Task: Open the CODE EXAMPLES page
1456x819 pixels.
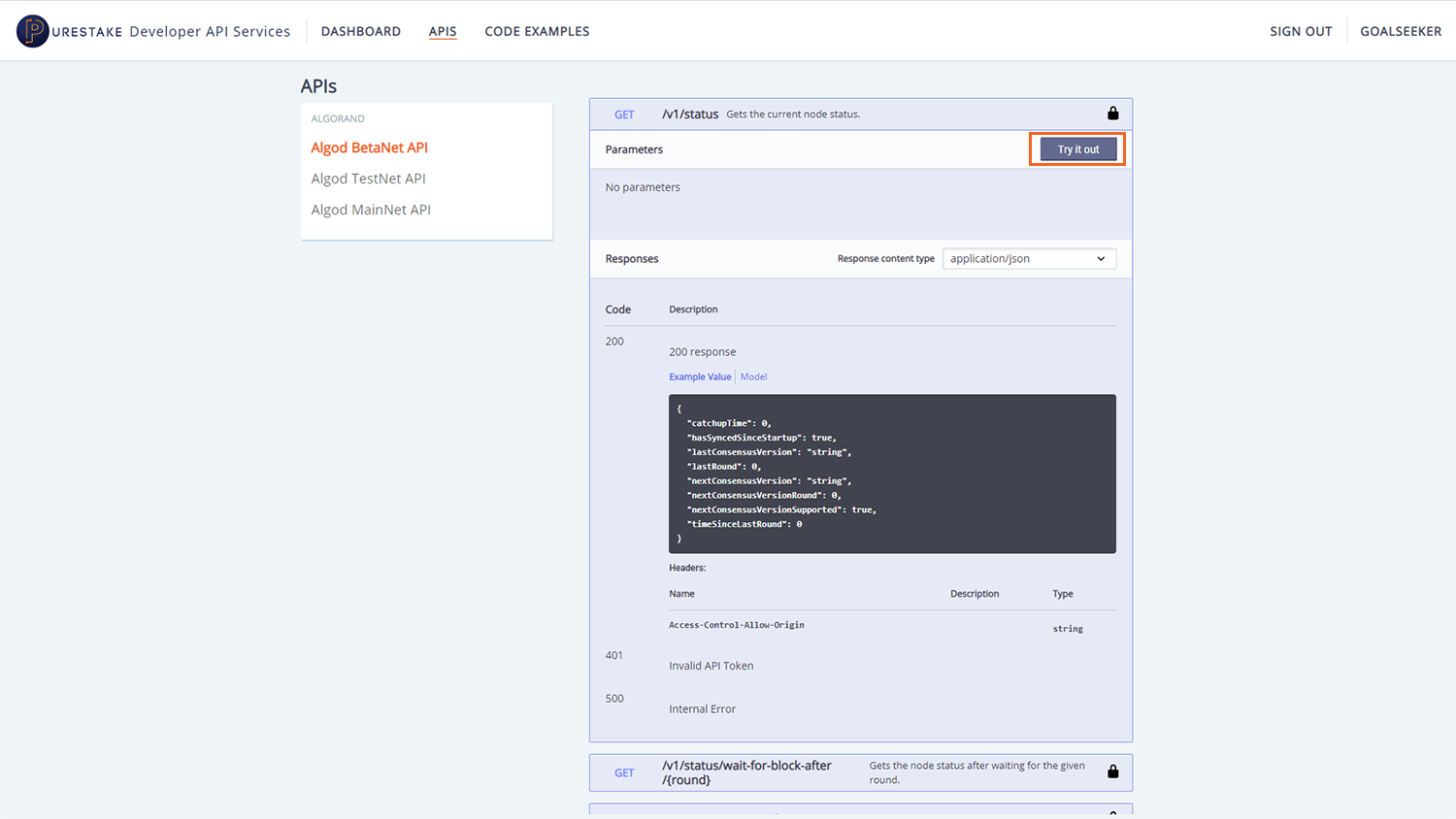Action: (537, 31)
